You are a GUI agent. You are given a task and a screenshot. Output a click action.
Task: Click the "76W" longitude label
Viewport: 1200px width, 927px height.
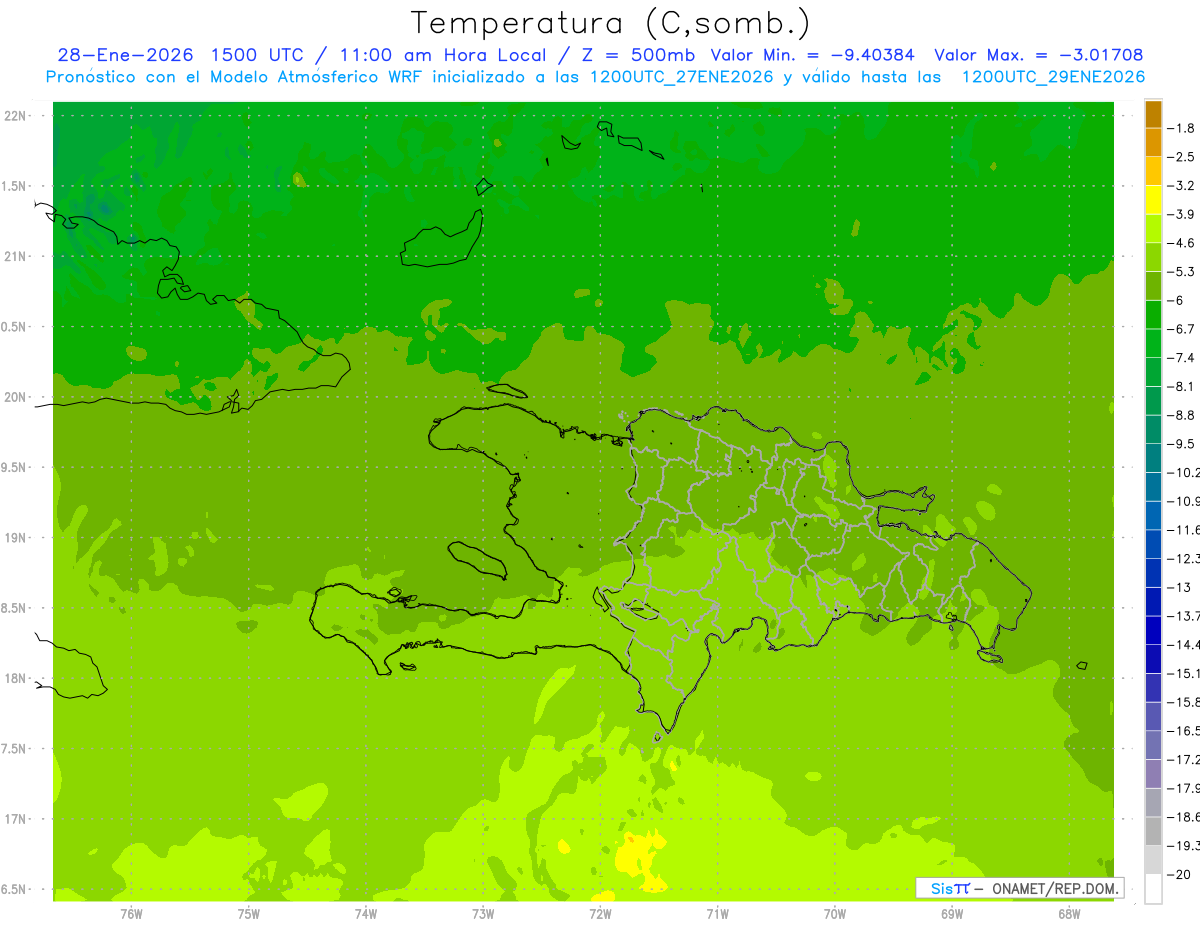[x=131, y=913]
